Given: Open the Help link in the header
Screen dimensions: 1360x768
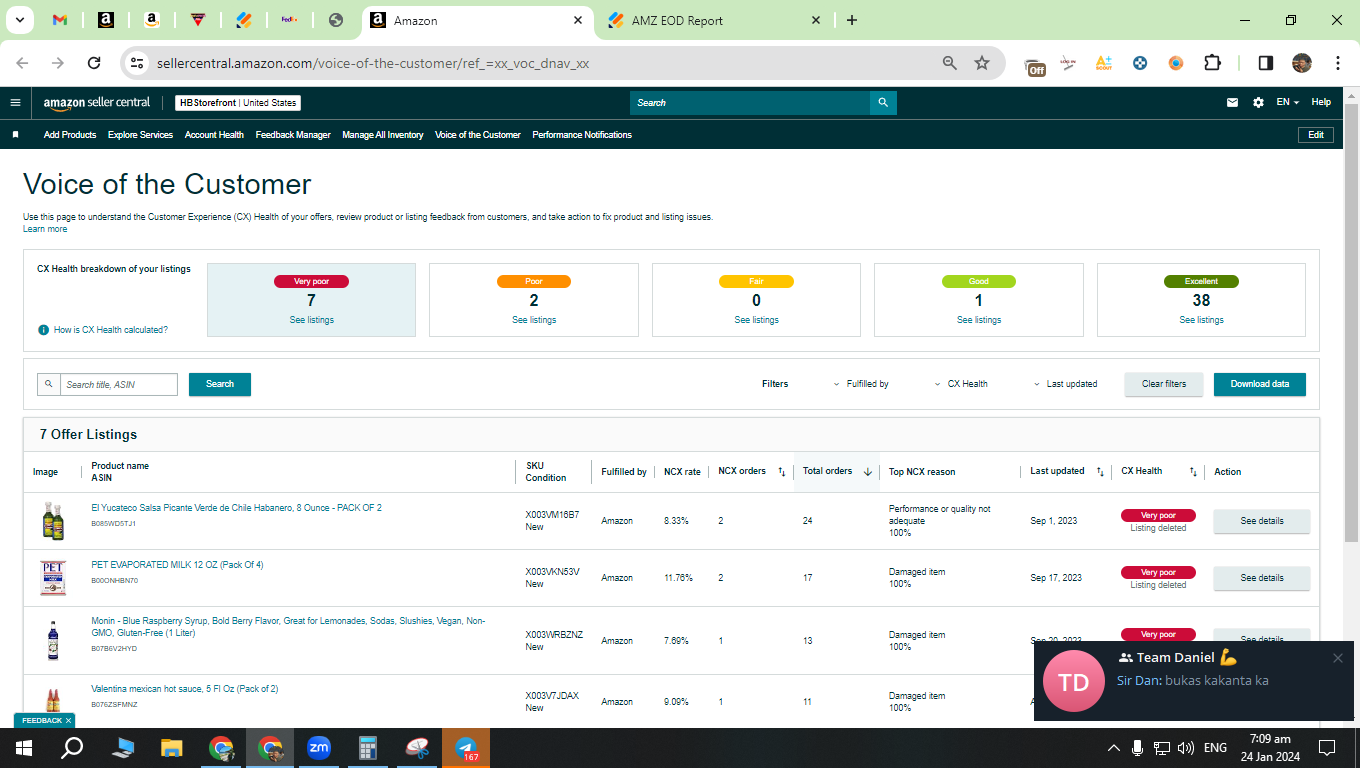Looking at the screenshot, I should click(x=1321, y=102).
